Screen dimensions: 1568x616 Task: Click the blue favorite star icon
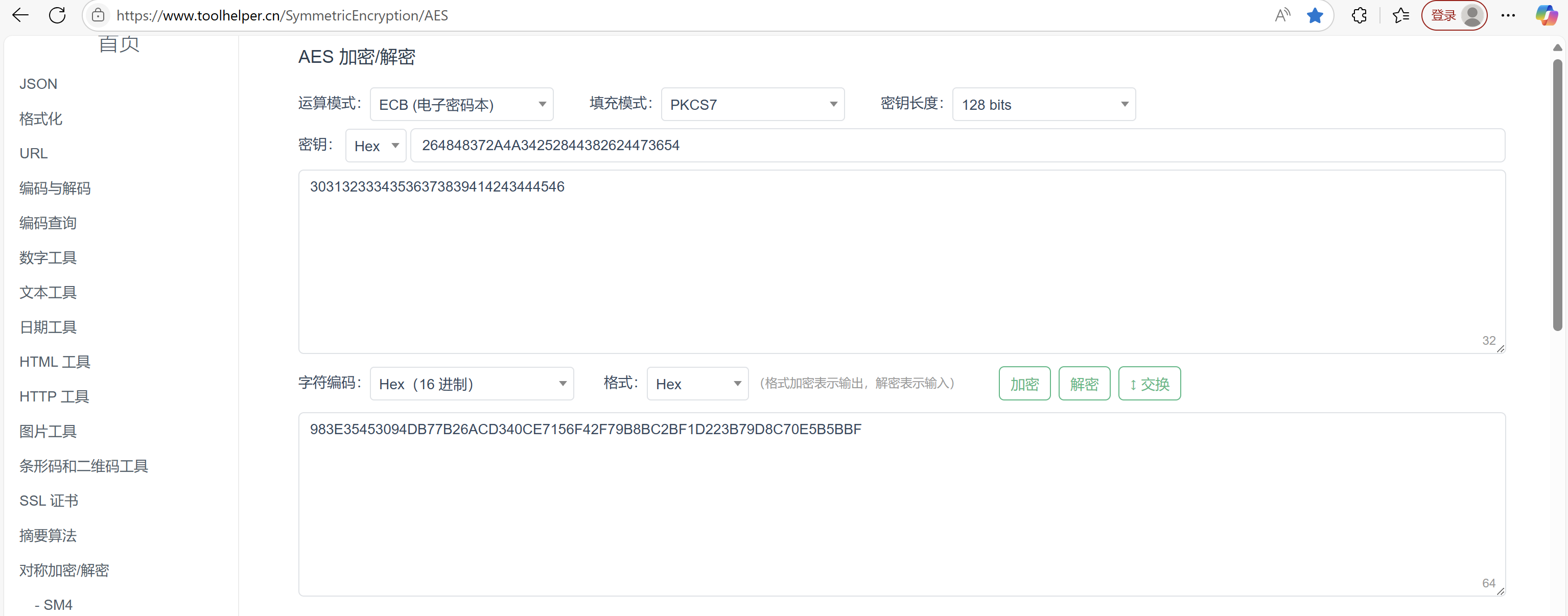pos(1315,15)
